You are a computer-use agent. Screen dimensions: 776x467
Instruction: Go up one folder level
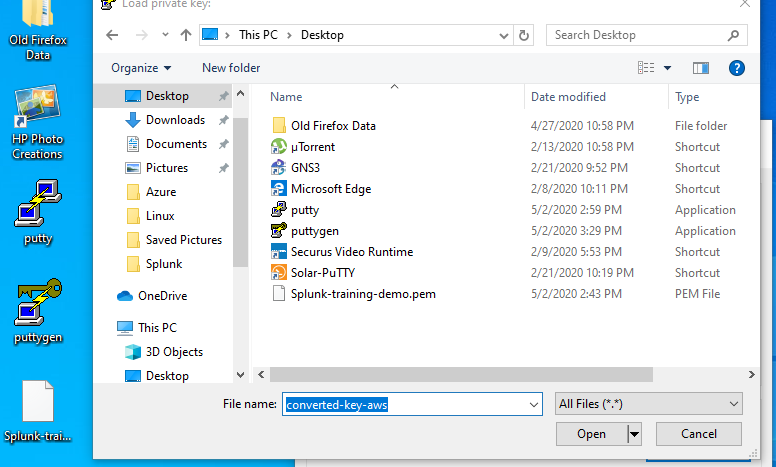pos(186,35)
